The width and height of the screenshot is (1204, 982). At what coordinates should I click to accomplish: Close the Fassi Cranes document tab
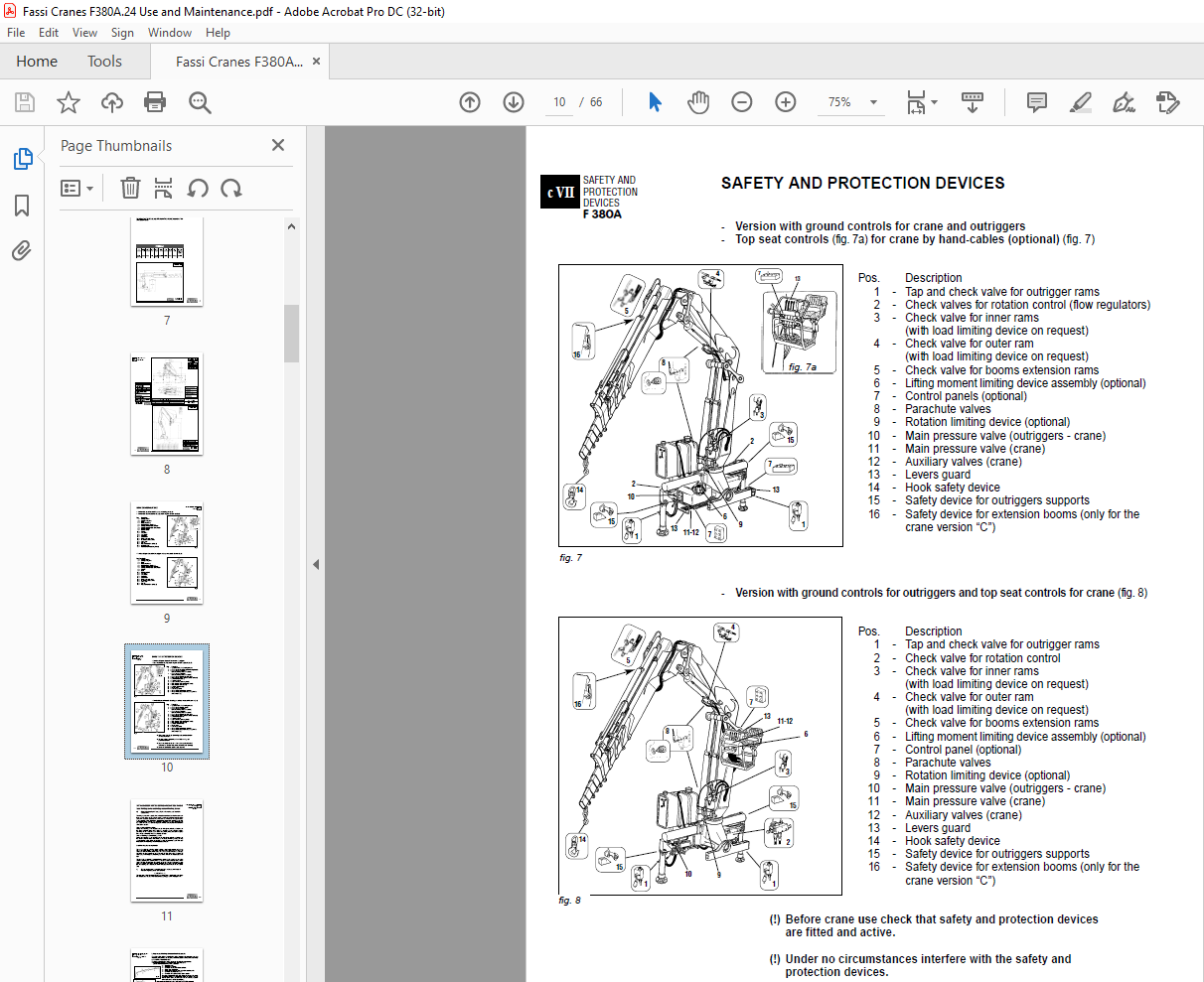coord(316,62)
